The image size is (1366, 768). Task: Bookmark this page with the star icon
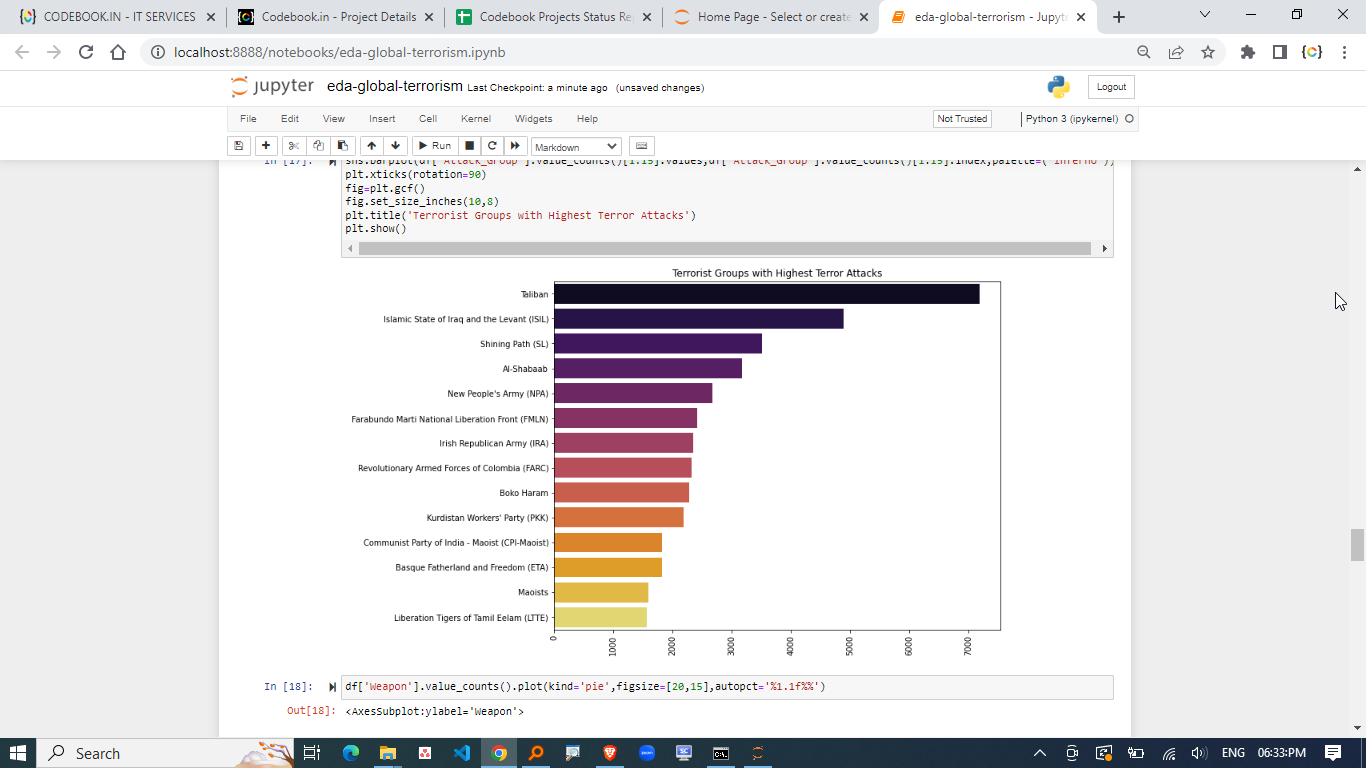click(x=1208, y=52)
